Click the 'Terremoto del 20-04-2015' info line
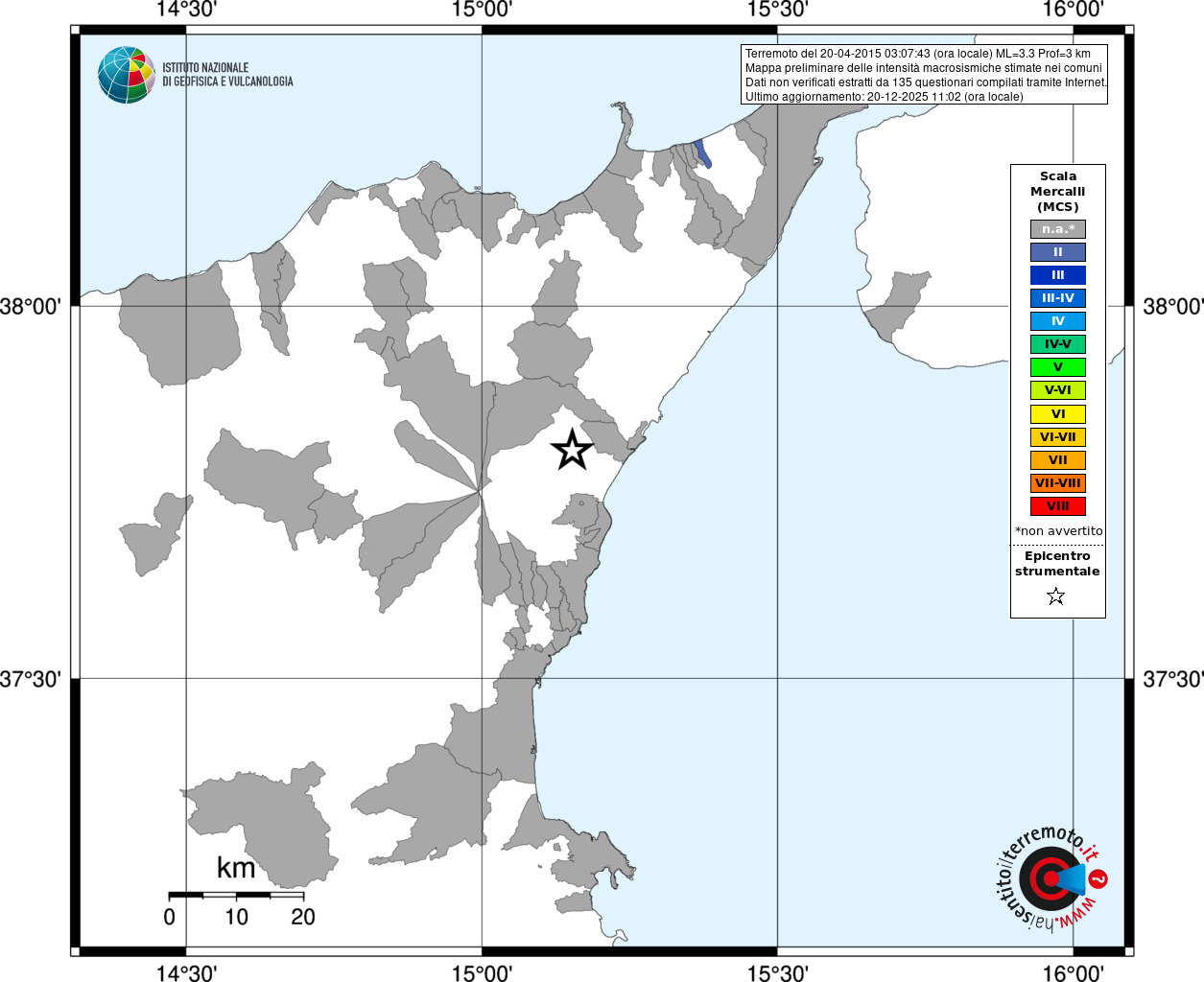Viewport: 1204px width, 982px height. coord(918,54)
